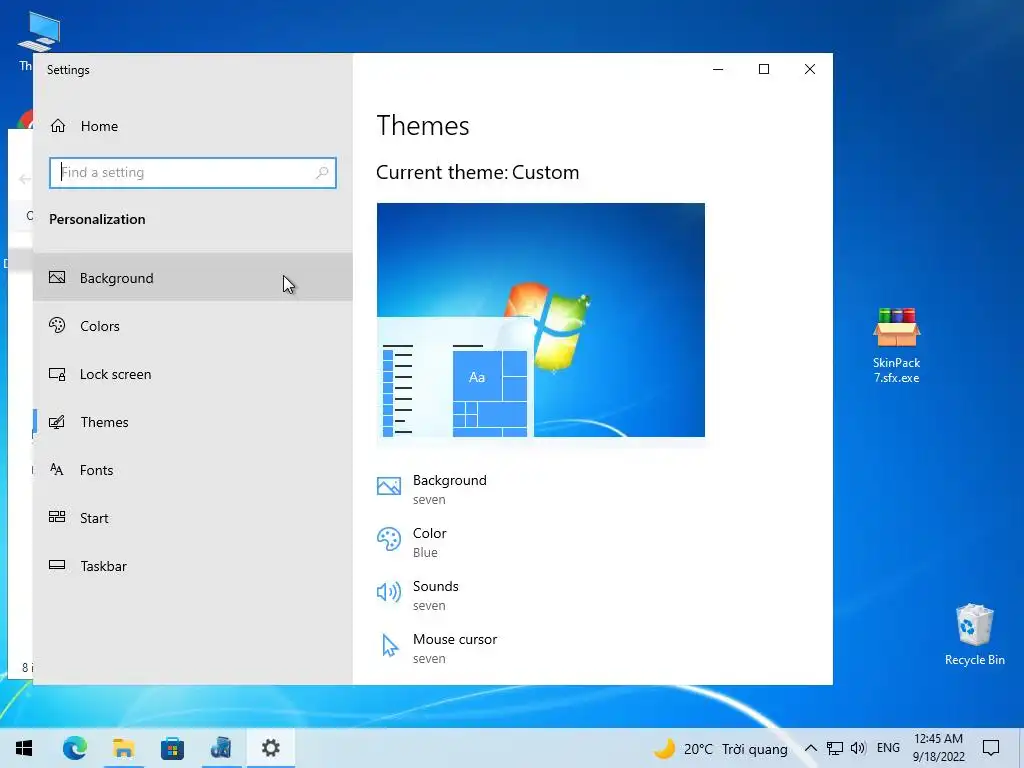Open Taskbar settings in sidebar

point(193,566)
